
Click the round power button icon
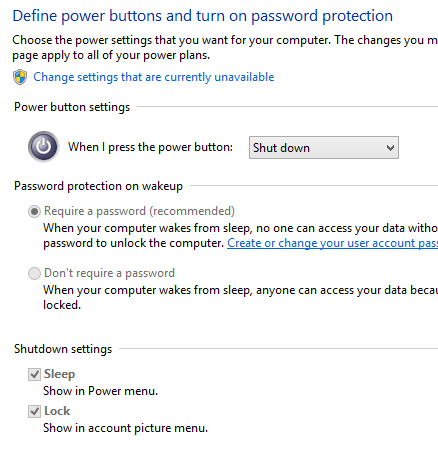point(43,147)
